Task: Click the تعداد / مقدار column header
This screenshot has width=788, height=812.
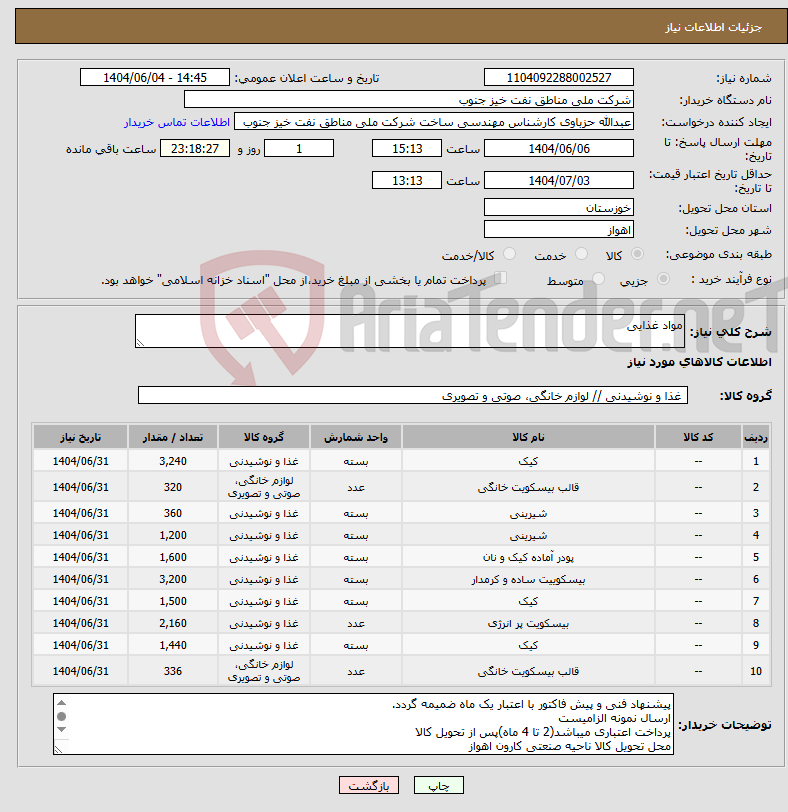Action: [173, 437]
